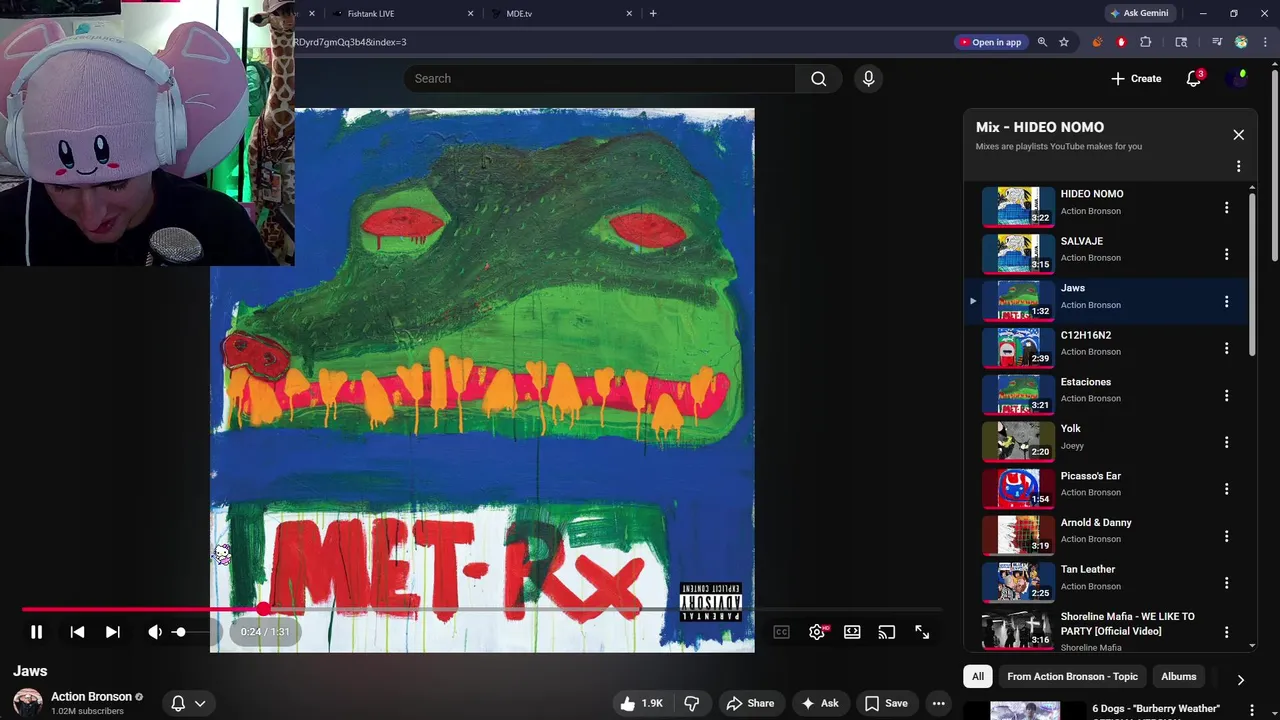Open browser media controls icon
This screenshot has width=1280, height=720.
1217,42
